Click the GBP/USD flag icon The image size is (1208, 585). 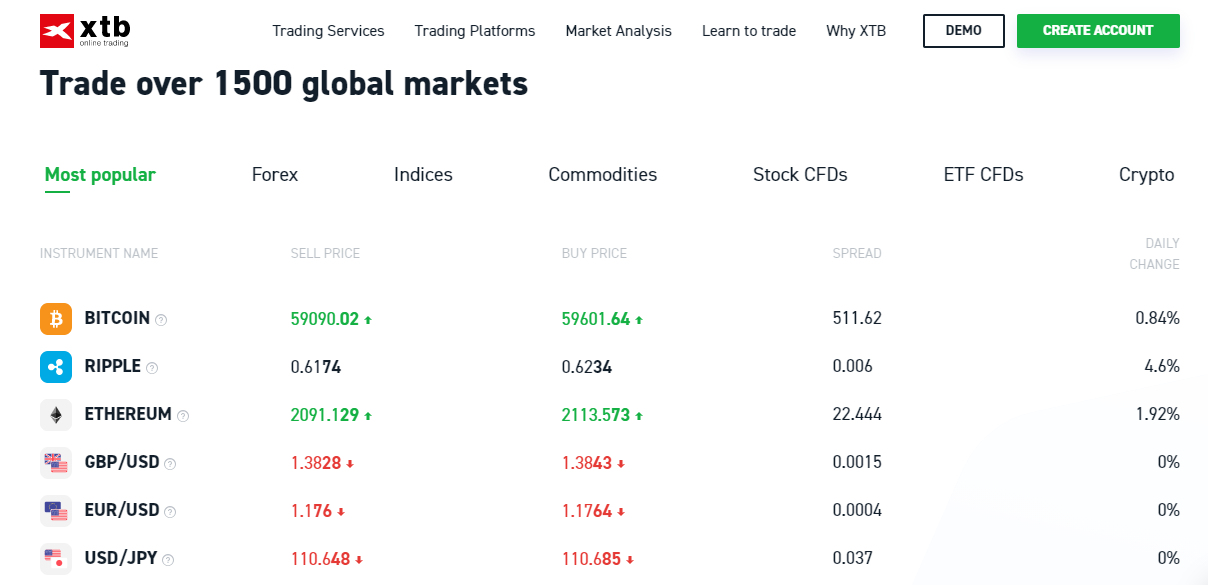pos(56,463)
